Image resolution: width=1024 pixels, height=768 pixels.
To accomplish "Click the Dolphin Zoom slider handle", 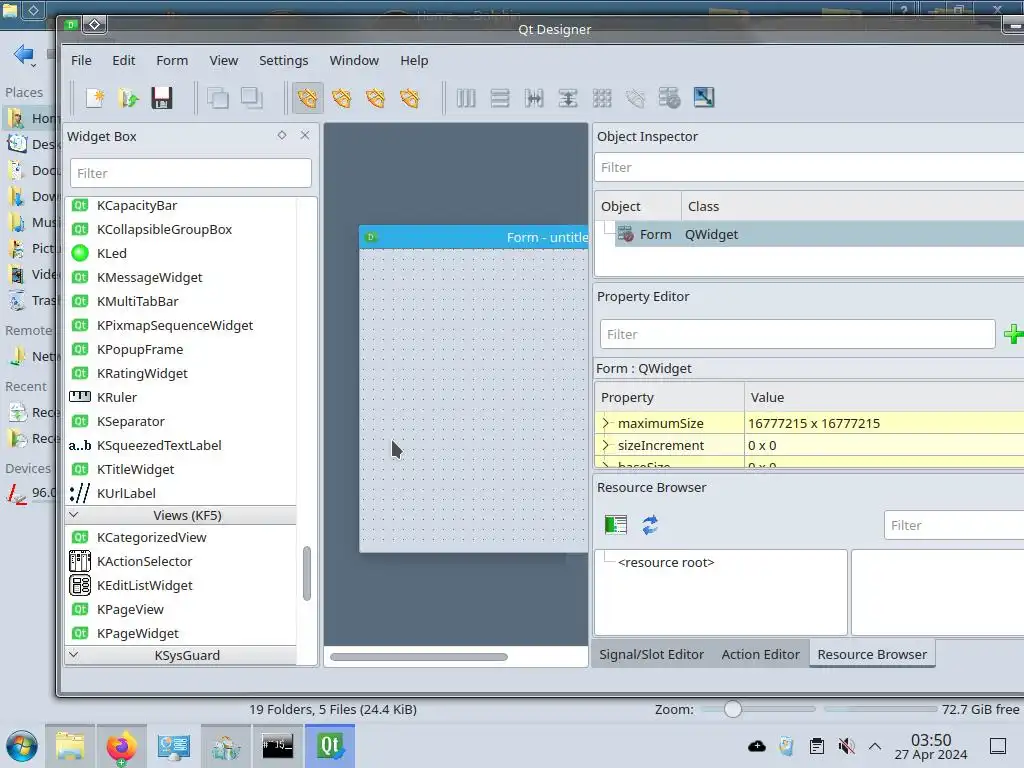I will pyautogui.click(x=733, y=709).
